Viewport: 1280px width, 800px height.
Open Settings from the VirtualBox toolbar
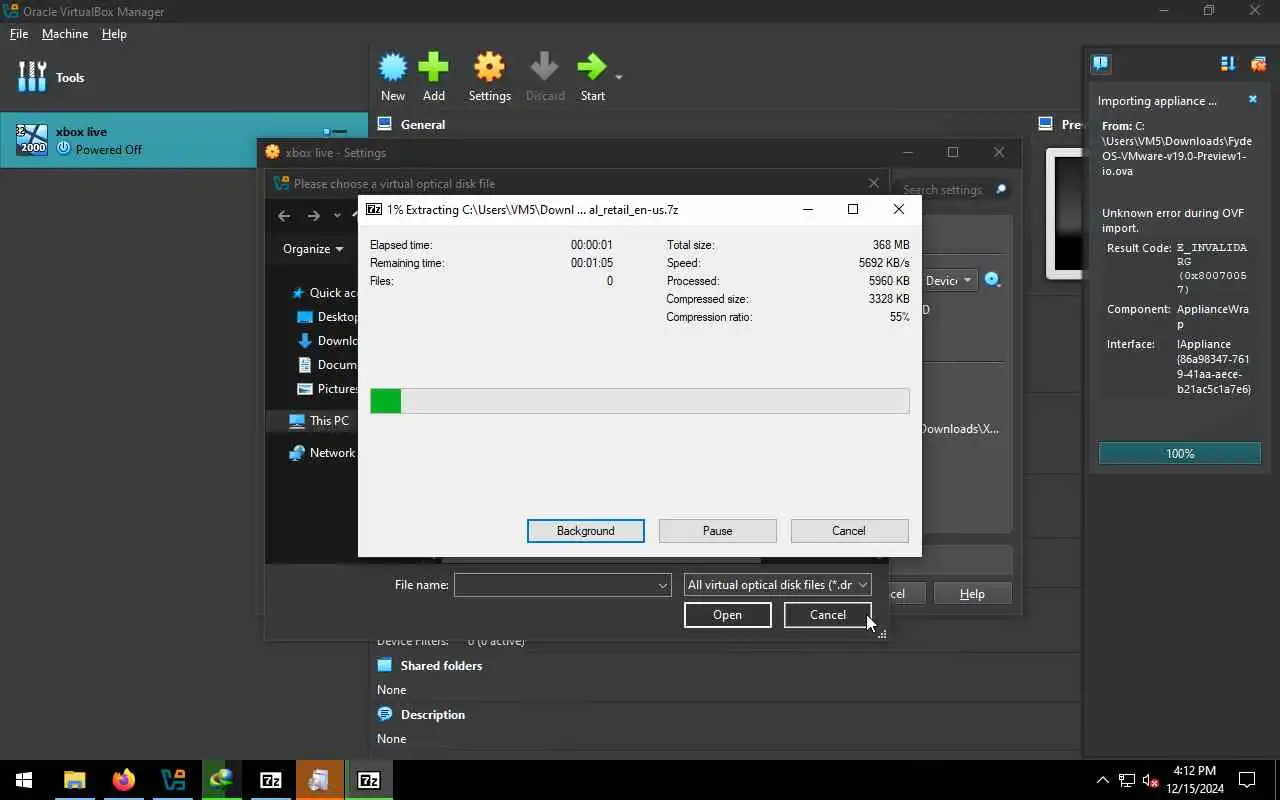coord(489,78)
